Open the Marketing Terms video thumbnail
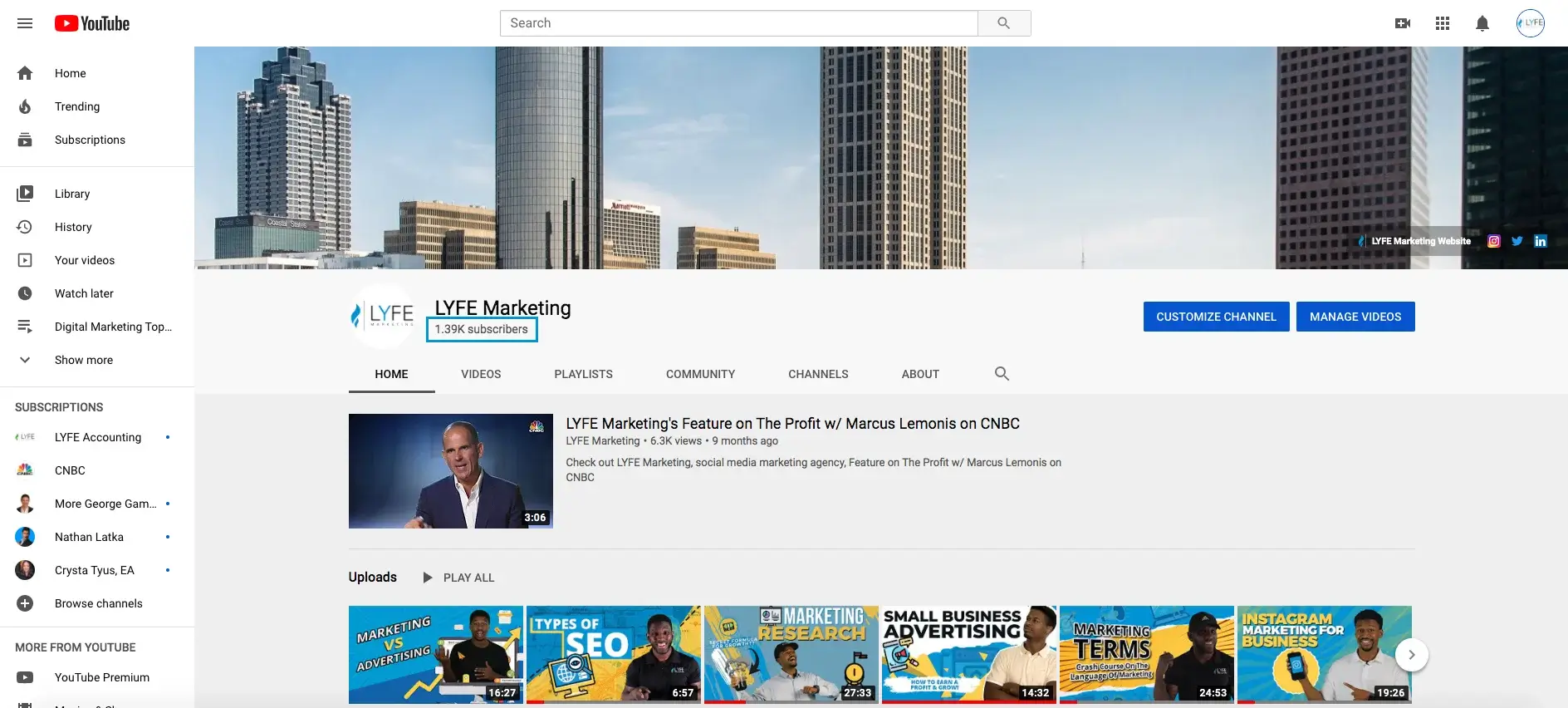Screen dimensions: 1568x708 (x=1147, y=655)
